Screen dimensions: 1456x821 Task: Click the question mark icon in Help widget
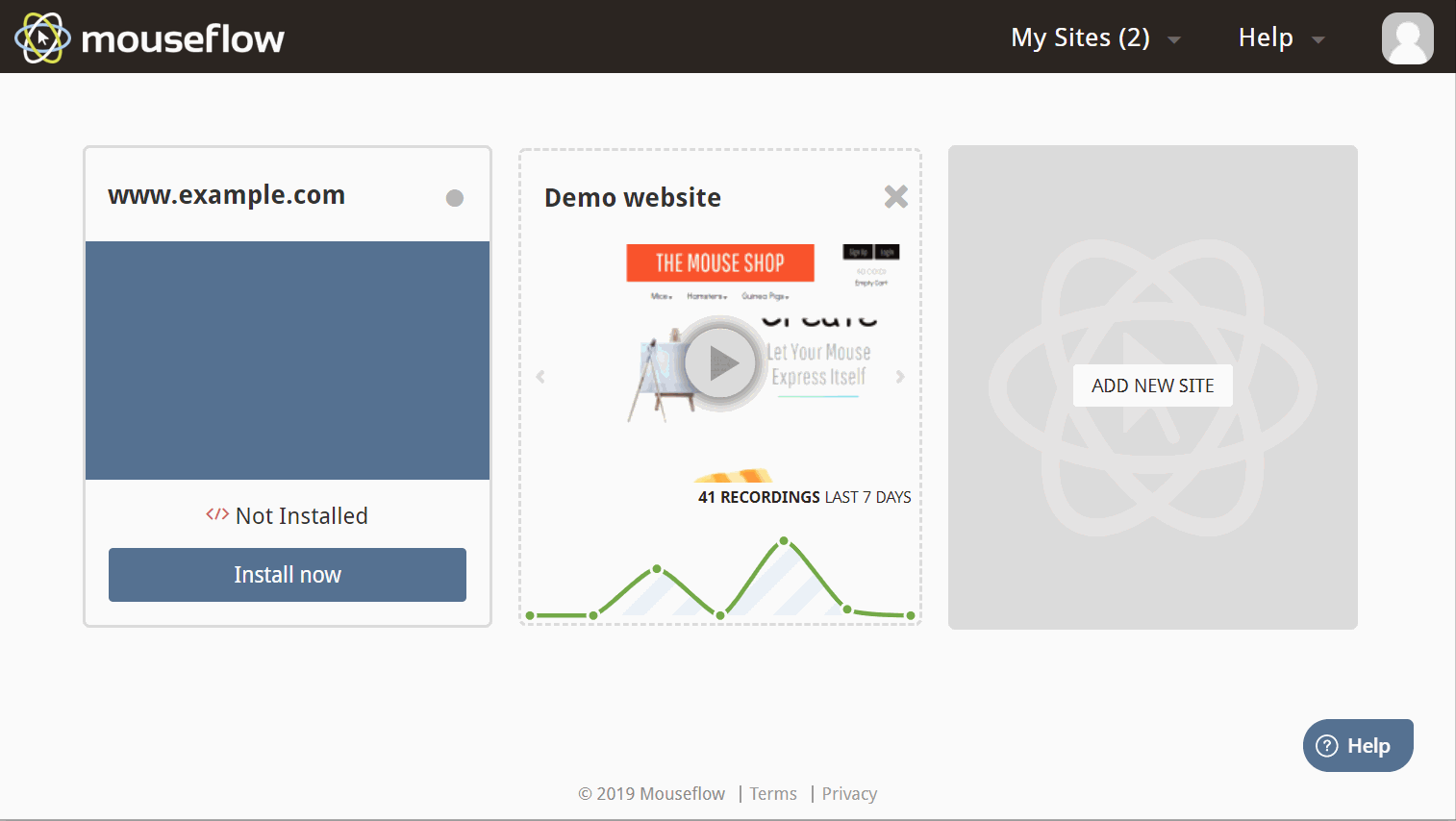1327,746
